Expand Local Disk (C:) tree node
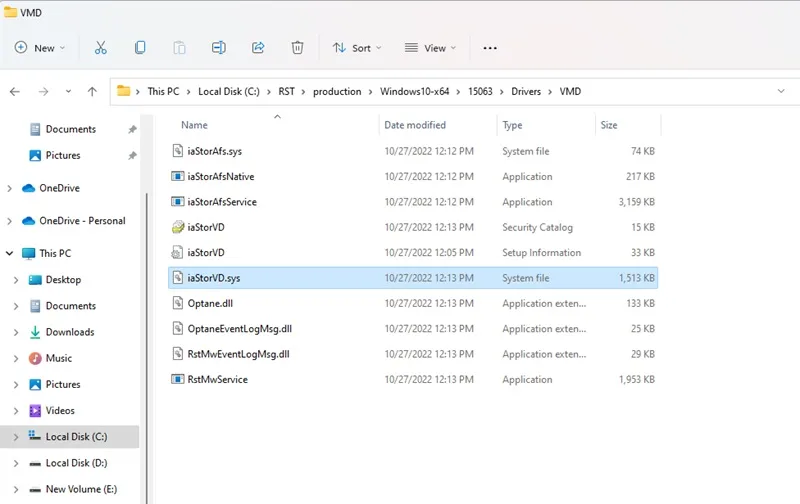Viewport: 800px width, 504px height. (x=16, y=437)
